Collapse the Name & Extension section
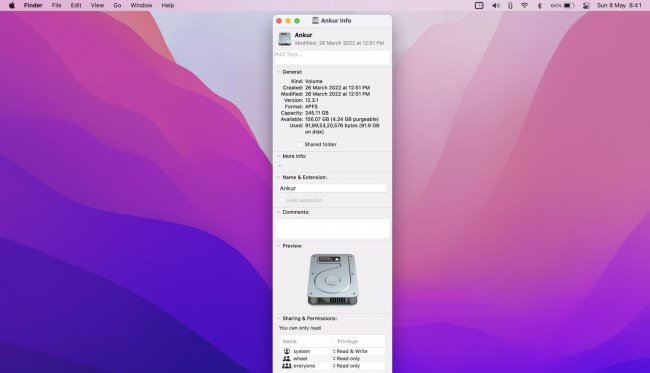Viewport: 650px width, 373px height. pos(279,177)
